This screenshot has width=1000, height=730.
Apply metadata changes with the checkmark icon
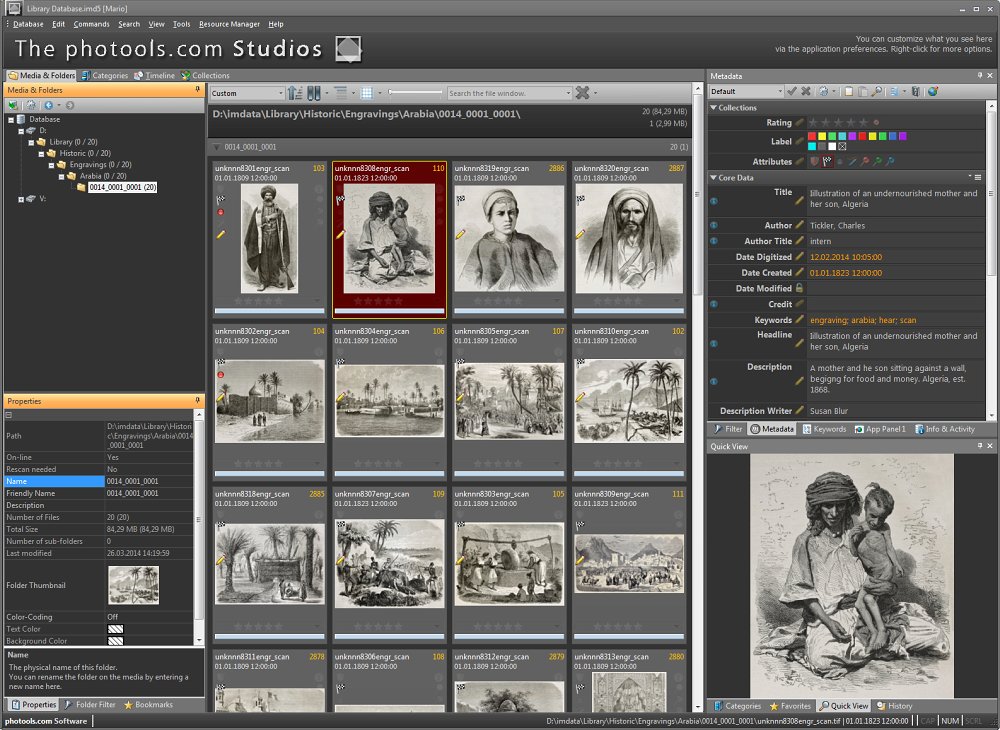[x=792, y=91]
